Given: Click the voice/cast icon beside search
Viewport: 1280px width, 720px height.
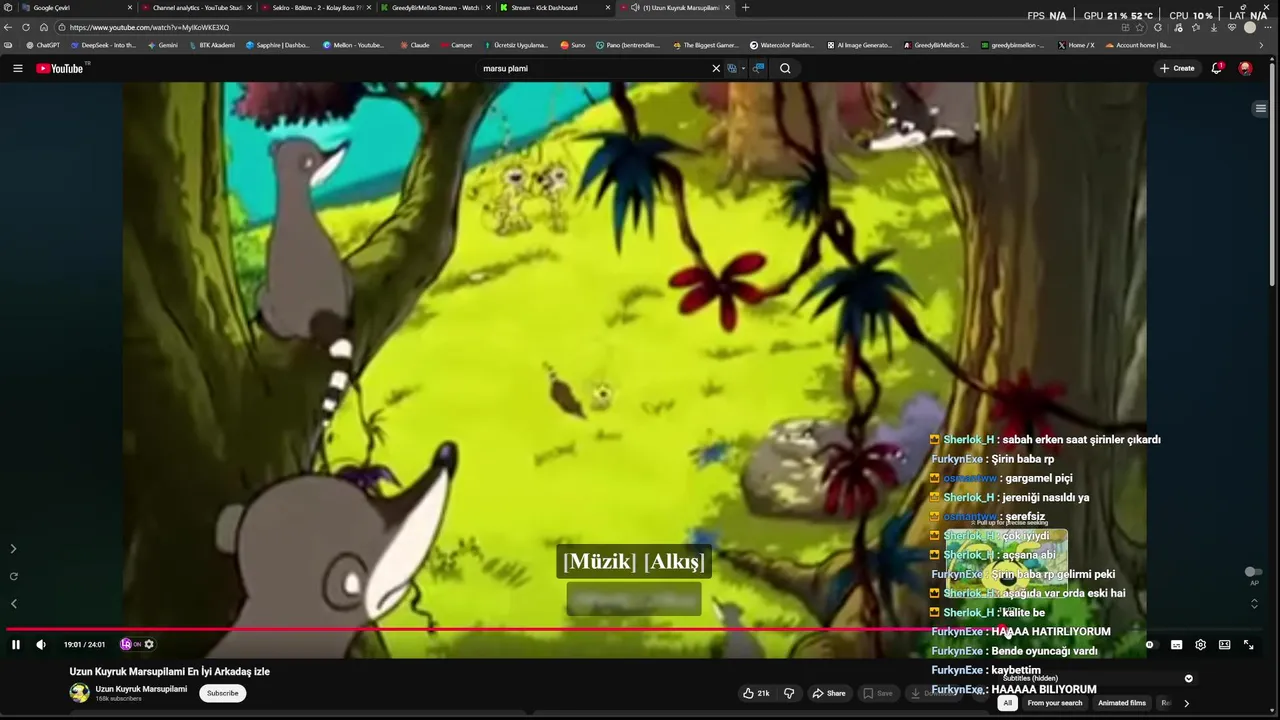Looking at the screenshot, I should pyautogui.click(x=758, y=68).
